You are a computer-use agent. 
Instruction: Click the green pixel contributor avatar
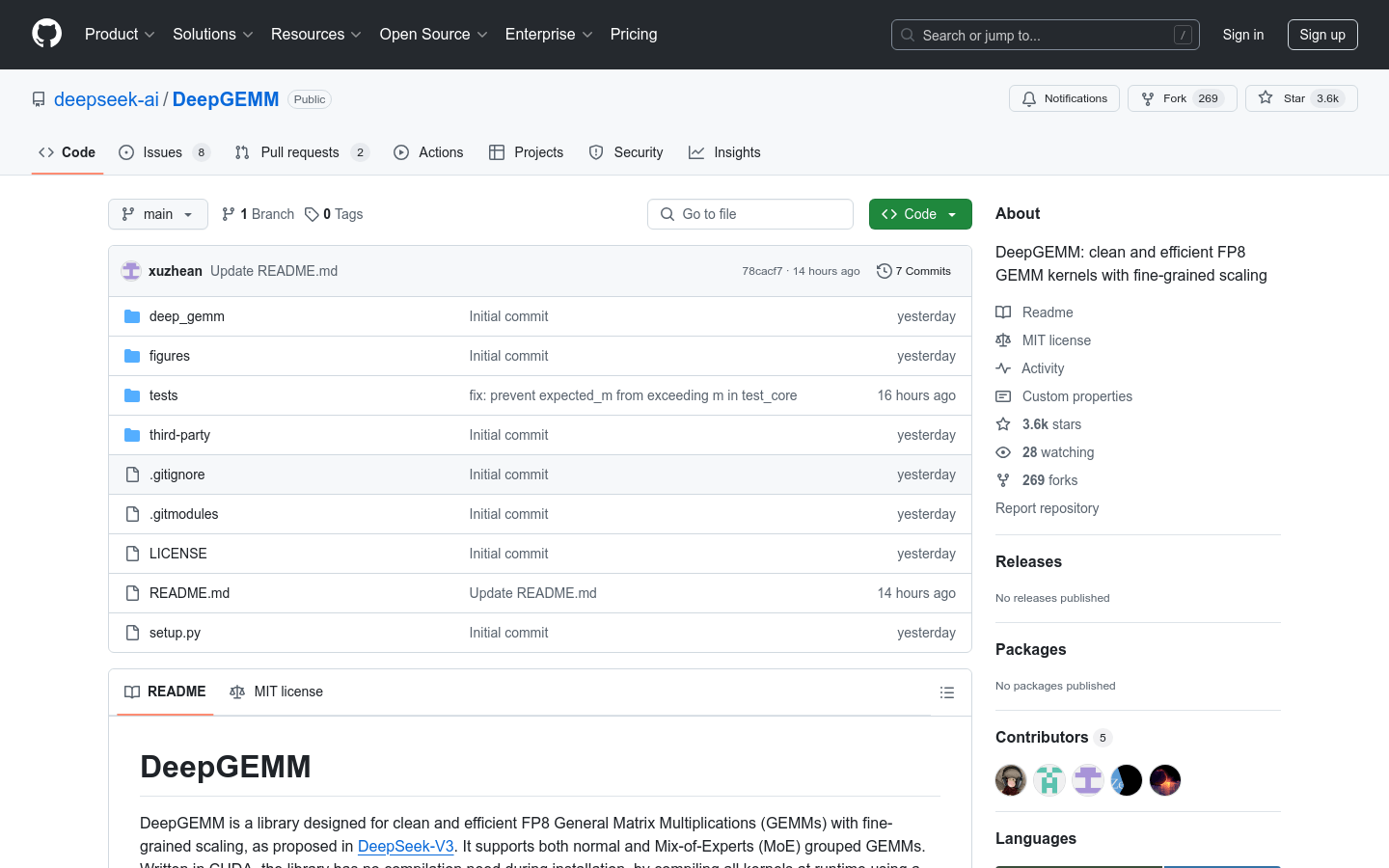(1049, 780)
